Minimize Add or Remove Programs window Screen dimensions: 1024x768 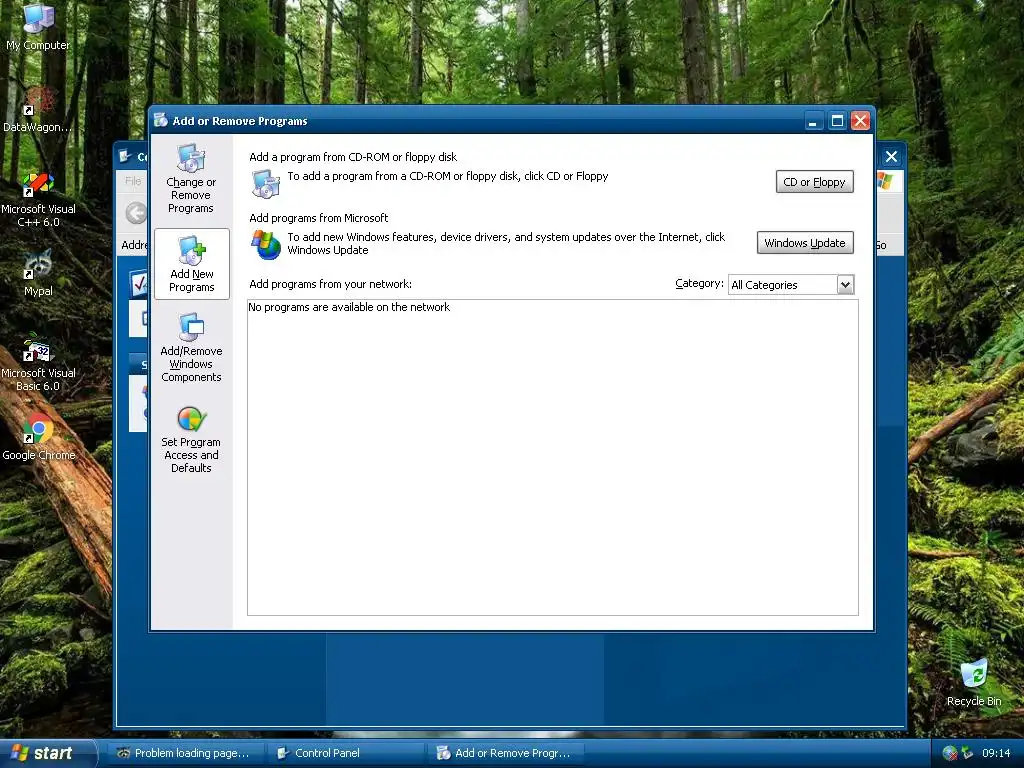click(x=813, y=121)
